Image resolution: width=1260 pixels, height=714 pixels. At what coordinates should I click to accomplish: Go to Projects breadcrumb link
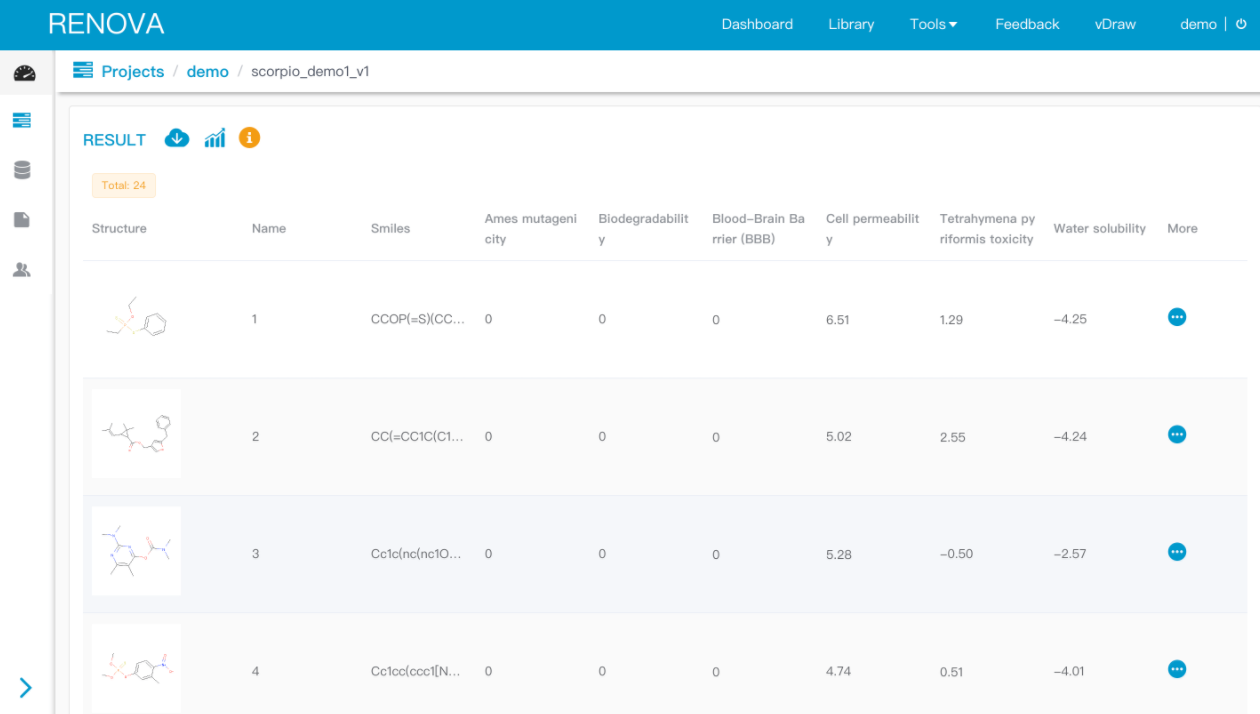(x=132, y=72)
